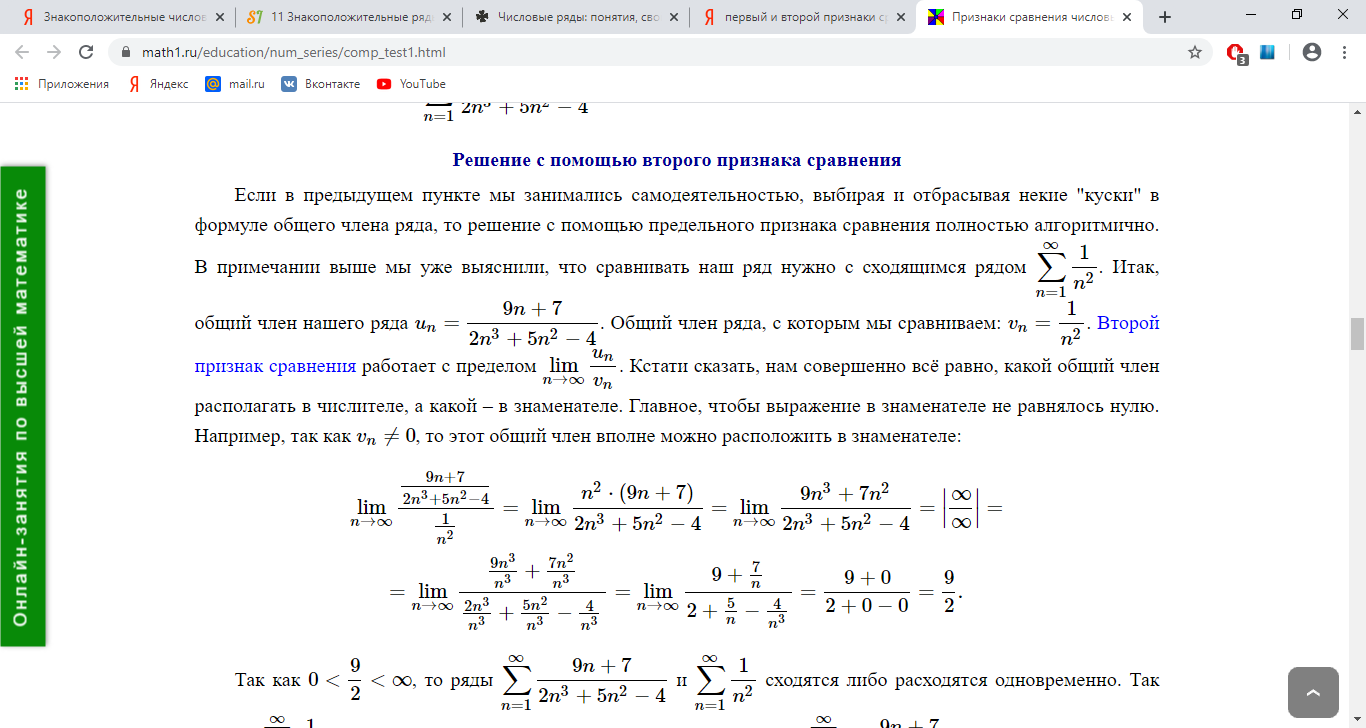Close the первый и второй признаки tab
The image size is (1366, 728).
pos(899,17)
